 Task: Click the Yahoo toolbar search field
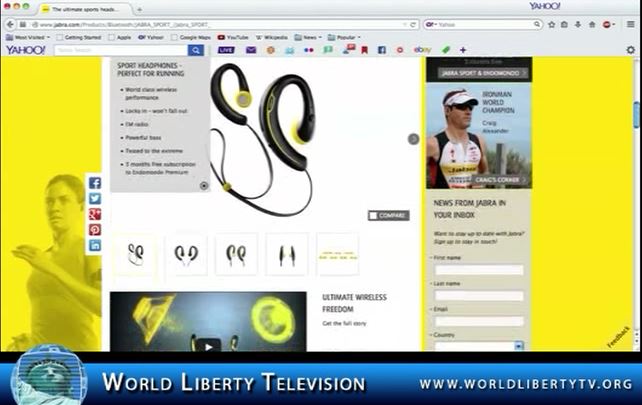pyautogui.click(x=121, y=50)
